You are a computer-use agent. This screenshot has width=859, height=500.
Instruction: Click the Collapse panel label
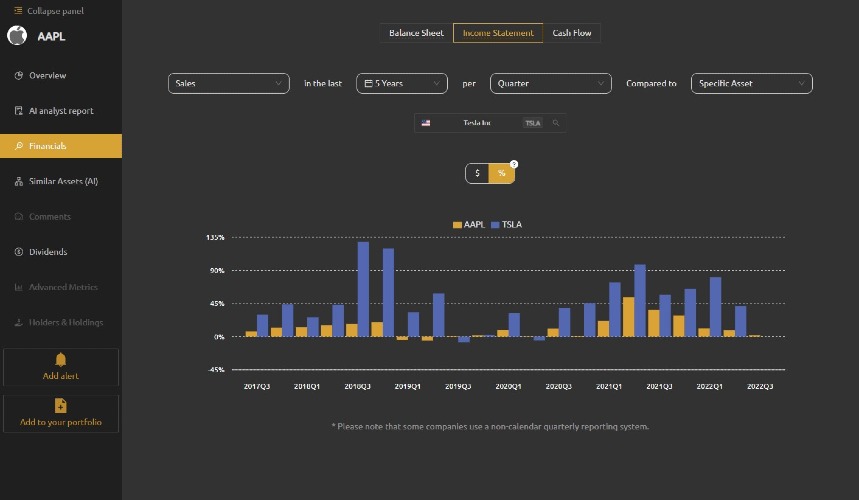[55, 10]
